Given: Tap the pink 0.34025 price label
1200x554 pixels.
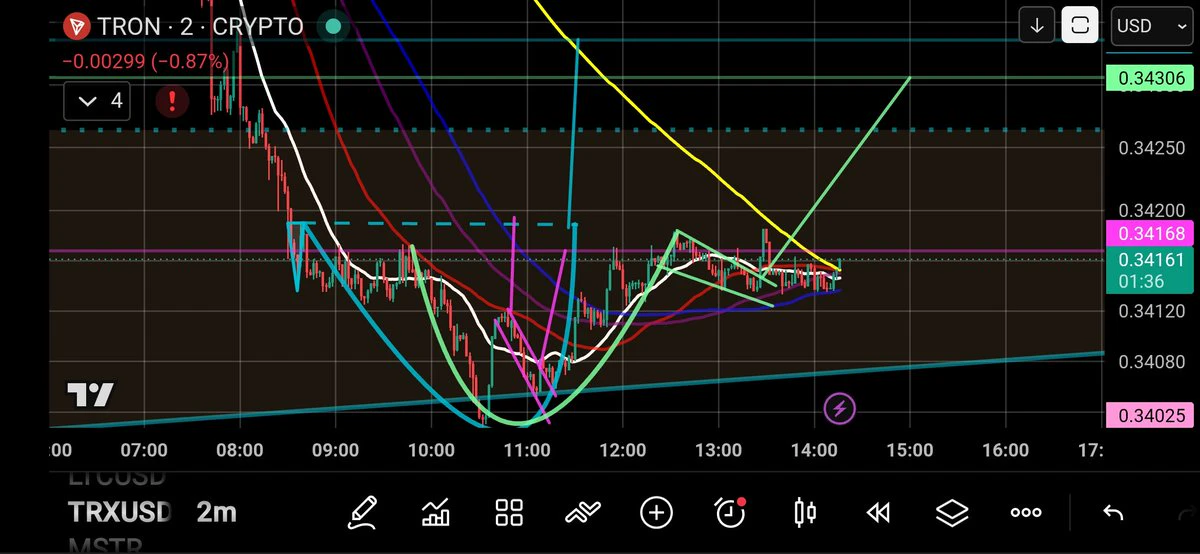Looking at the screenshot, I should [x=1150, y=415].
